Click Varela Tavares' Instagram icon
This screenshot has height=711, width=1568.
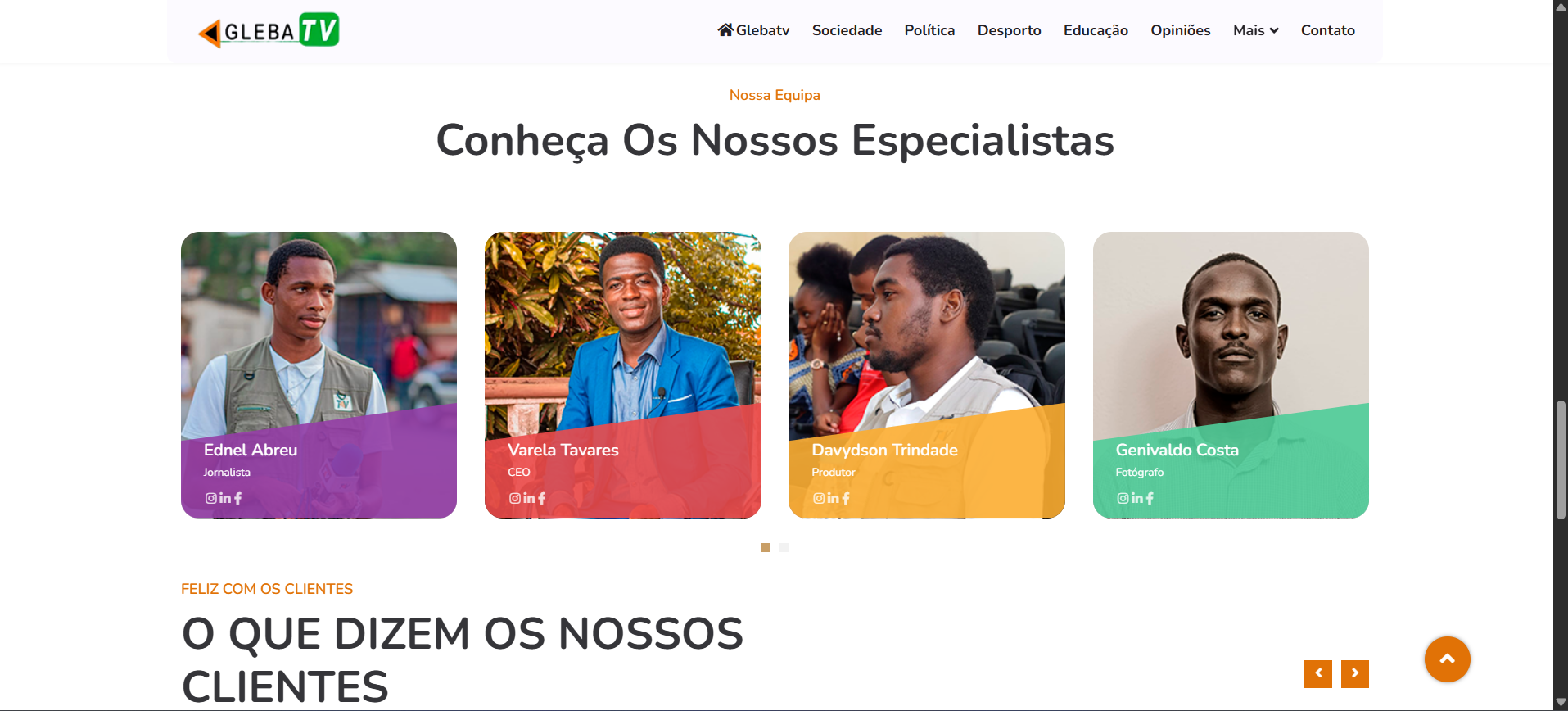[x=515, y=498]
